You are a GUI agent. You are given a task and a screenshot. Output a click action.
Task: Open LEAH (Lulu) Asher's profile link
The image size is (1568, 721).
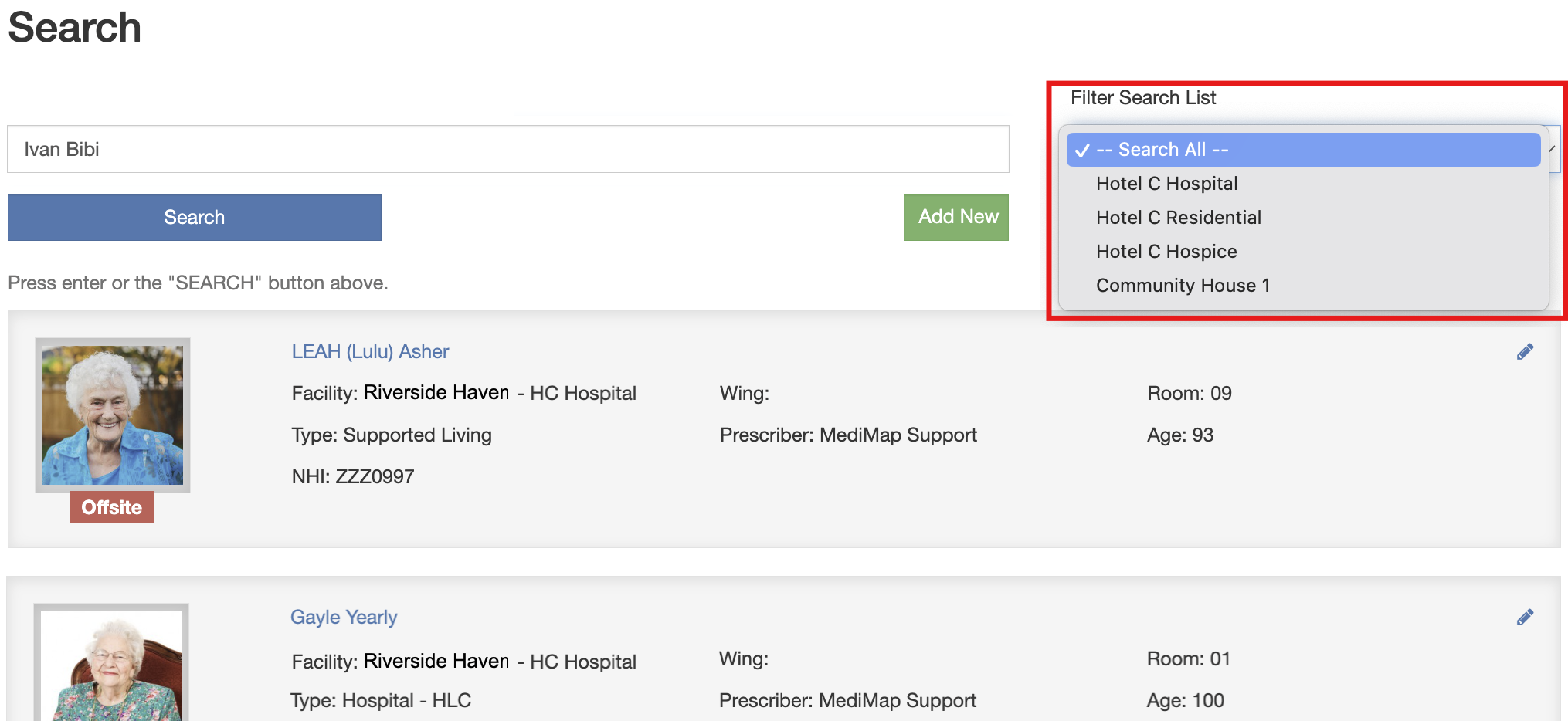[x=370, y=351]
